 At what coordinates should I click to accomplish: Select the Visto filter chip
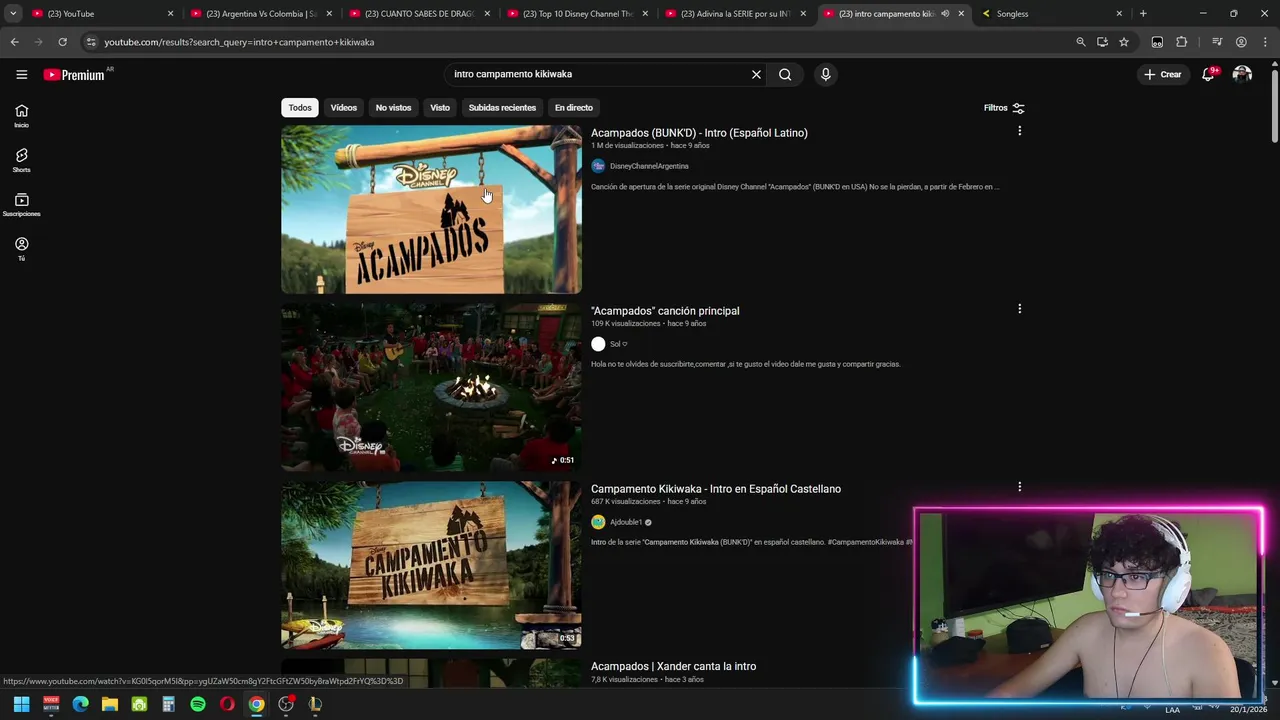(440, 108)
